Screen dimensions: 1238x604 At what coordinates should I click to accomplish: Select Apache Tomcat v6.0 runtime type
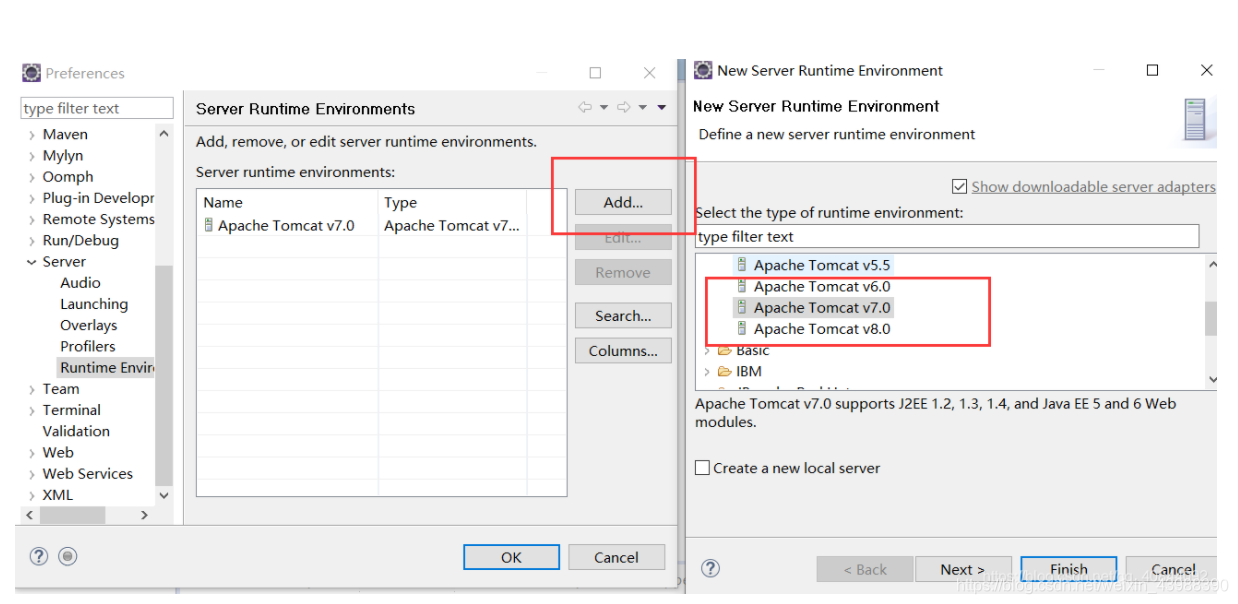click(x=822, y=287)
